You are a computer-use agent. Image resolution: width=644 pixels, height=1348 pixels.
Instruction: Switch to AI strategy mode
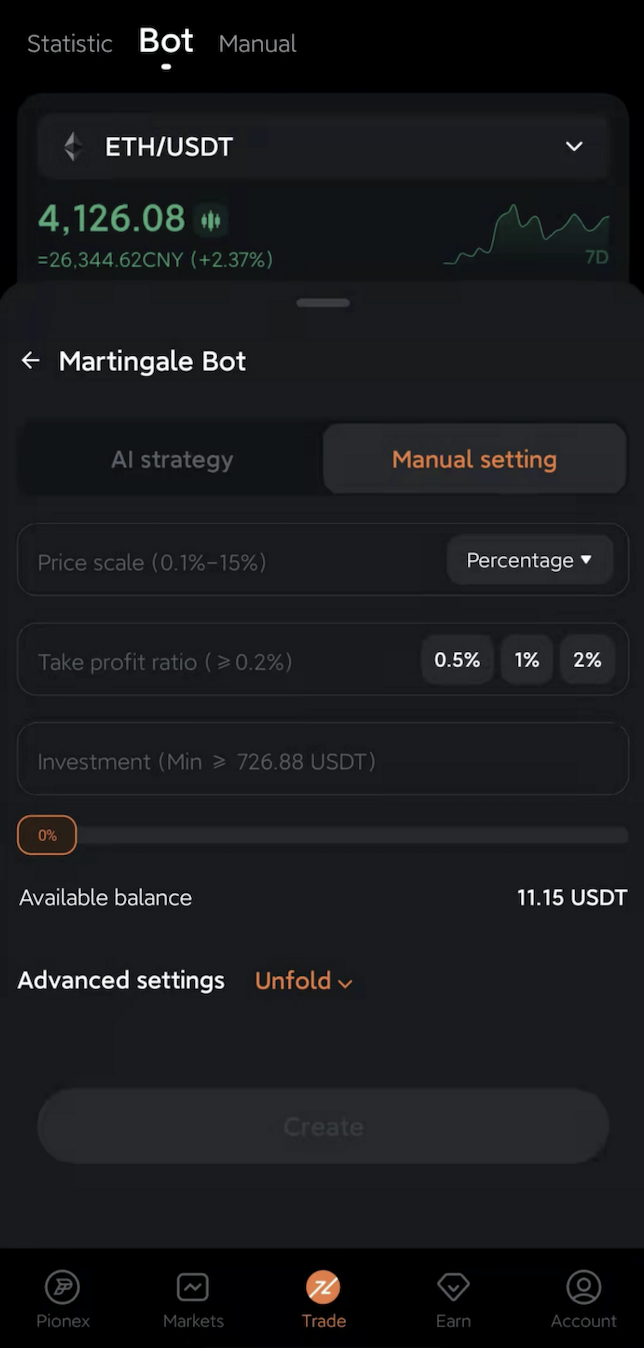pyautogui.click(x=171, y=458)
